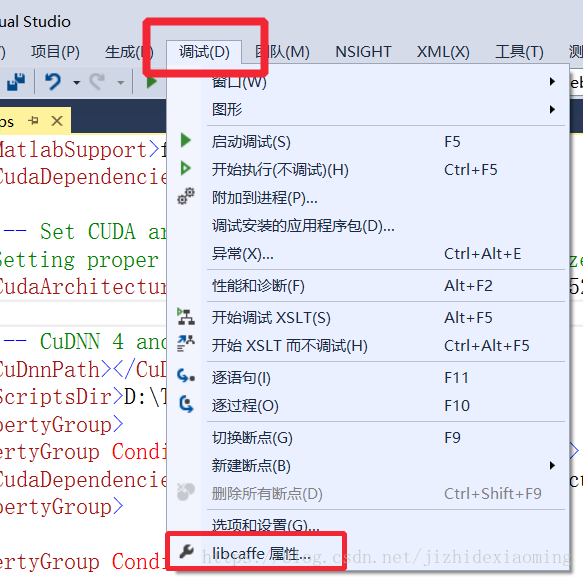This screenshot has height=577, width=583.
Task: Click the Redo toolbar icon
Action: pyautogui.click(x=97, y=81)
